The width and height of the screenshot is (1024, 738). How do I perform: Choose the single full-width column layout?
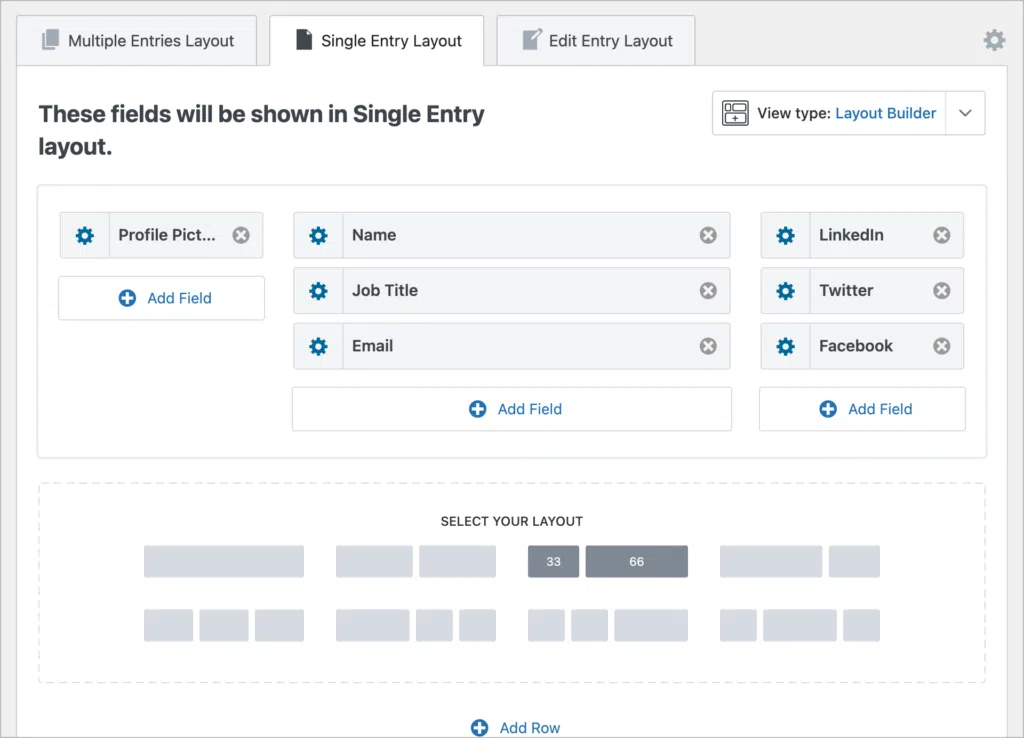click(x=224, y=562)
